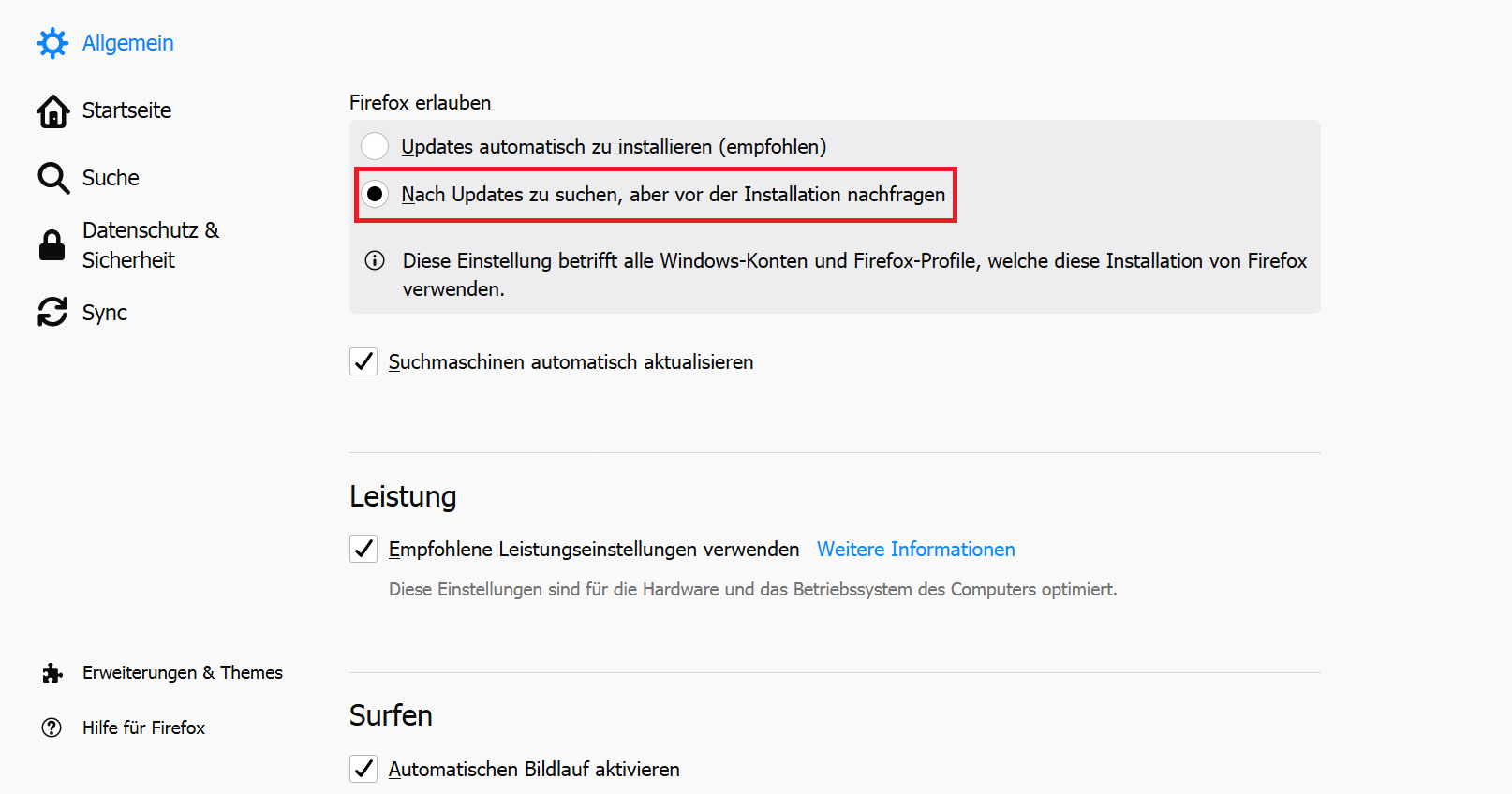Screen dimensions: 1512x794
Task: Open Erweiterungen & Themes link
Action: [x=183, y=672]
